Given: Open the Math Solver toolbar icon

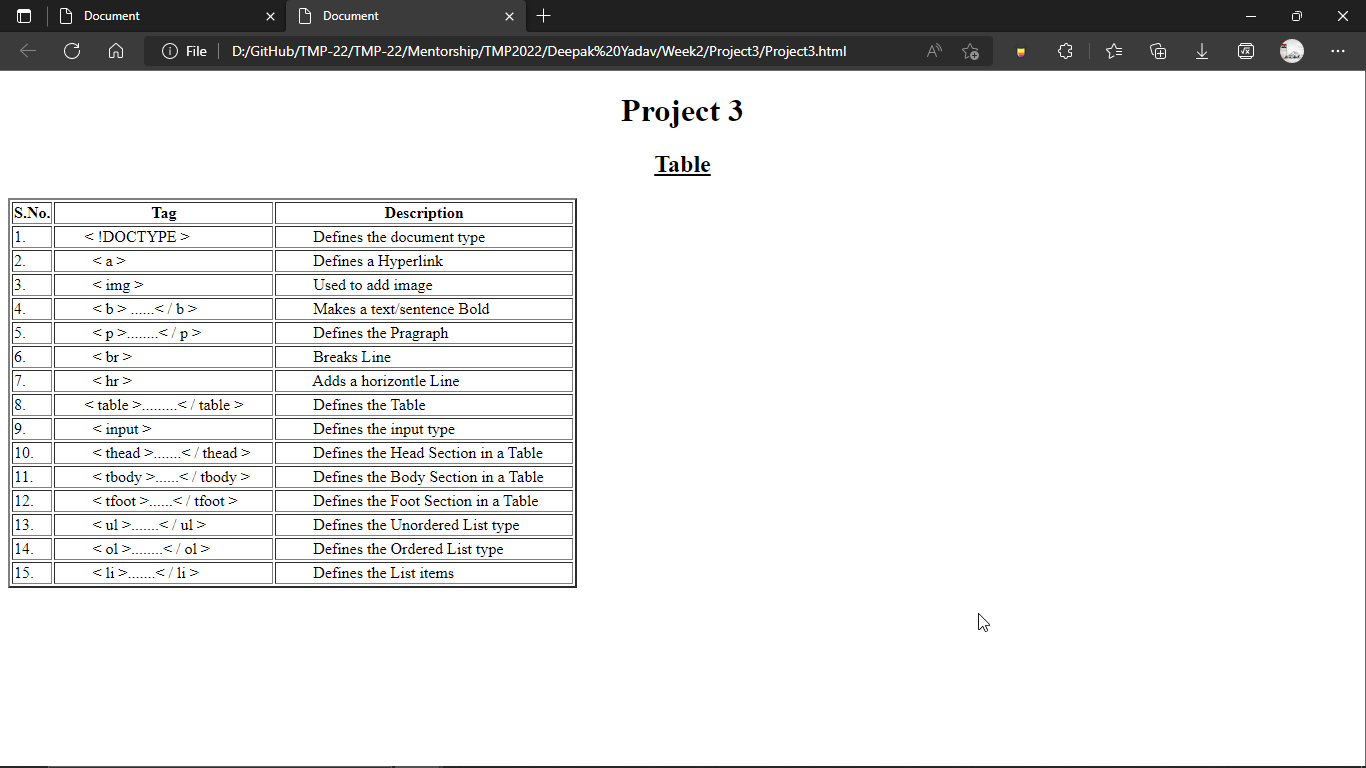Looking at the screenshot, I should tap(1246, 51).
